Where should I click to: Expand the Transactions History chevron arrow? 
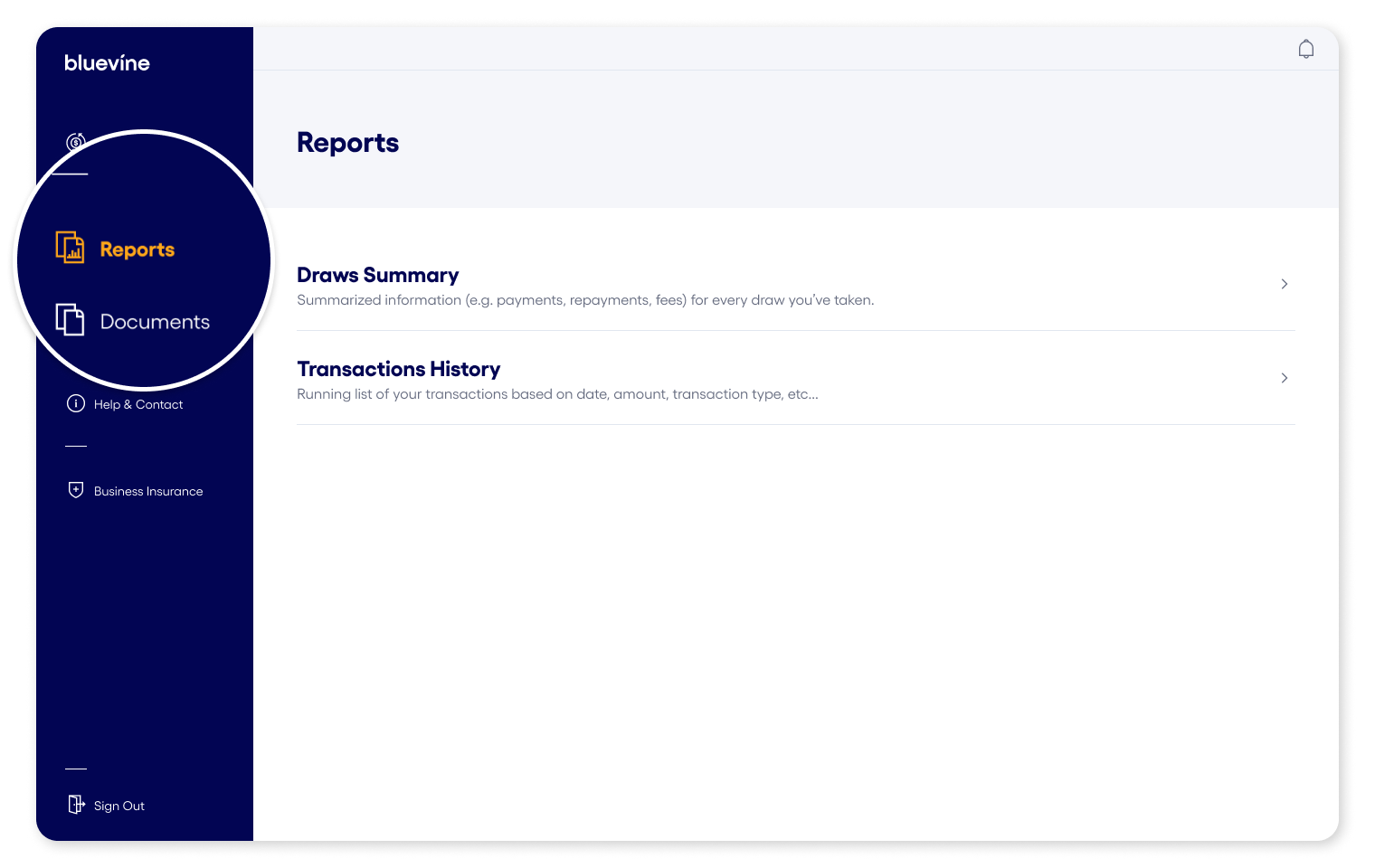(x=1284, y=378)
